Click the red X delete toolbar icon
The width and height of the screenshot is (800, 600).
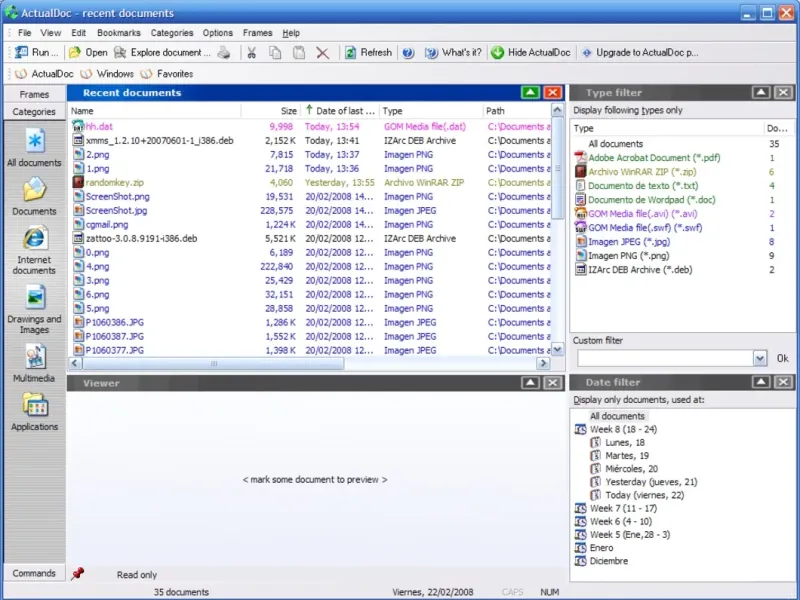click(322, 53)
